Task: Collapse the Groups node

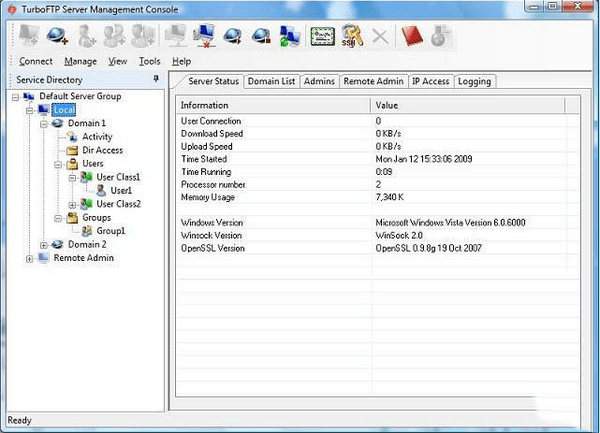Action: click(58, 218)
